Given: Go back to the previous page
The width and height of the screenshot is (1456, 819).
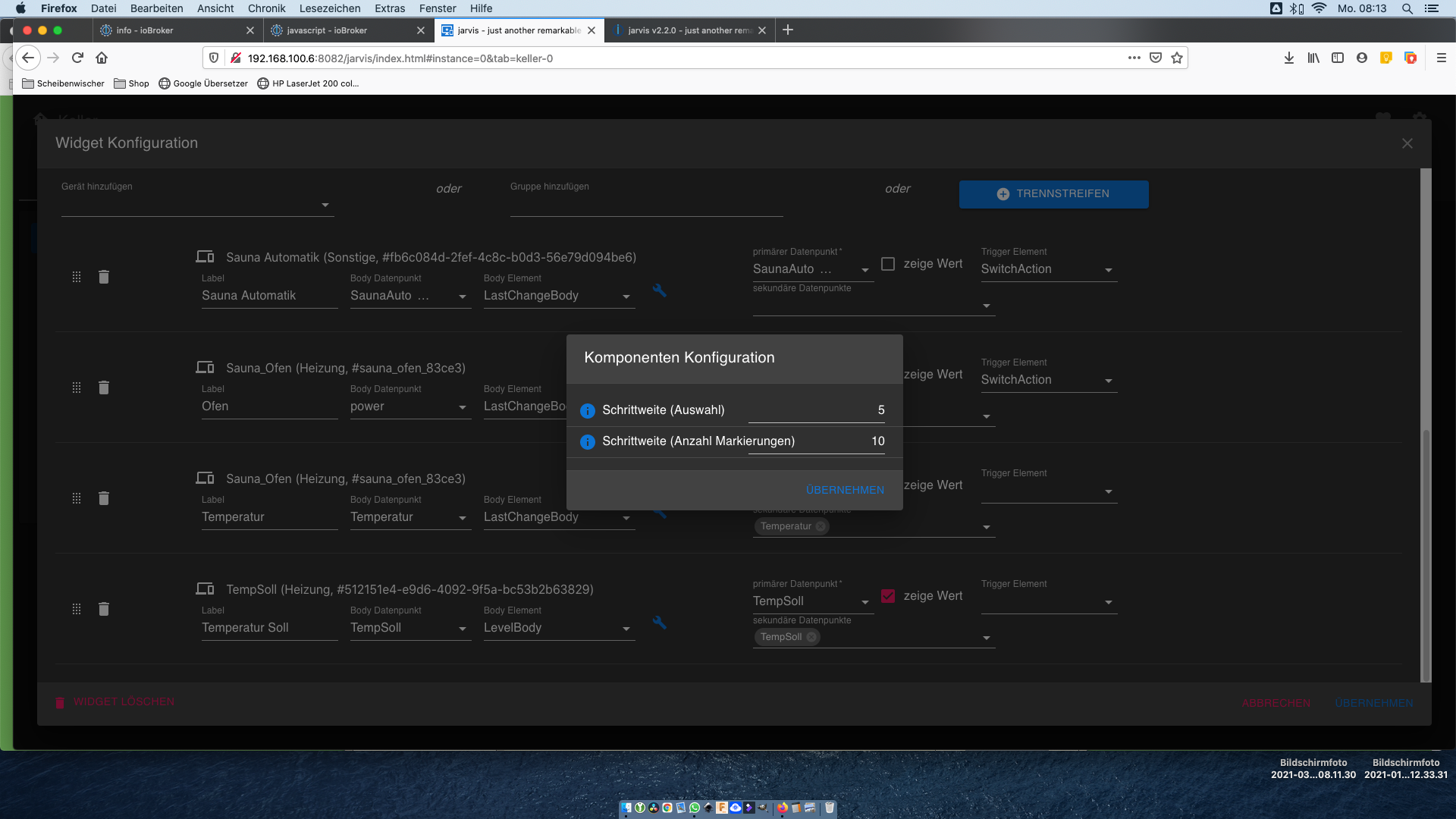Looking at the screenshot, I should coord(28,58).
